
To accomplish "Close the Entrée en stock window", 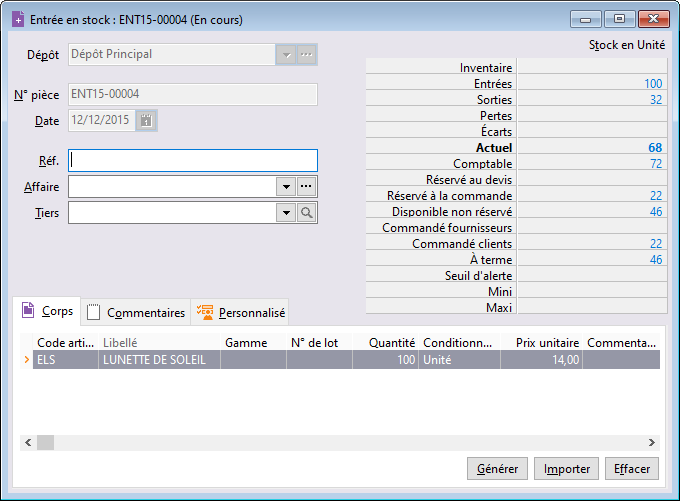I will coord(653,20).
